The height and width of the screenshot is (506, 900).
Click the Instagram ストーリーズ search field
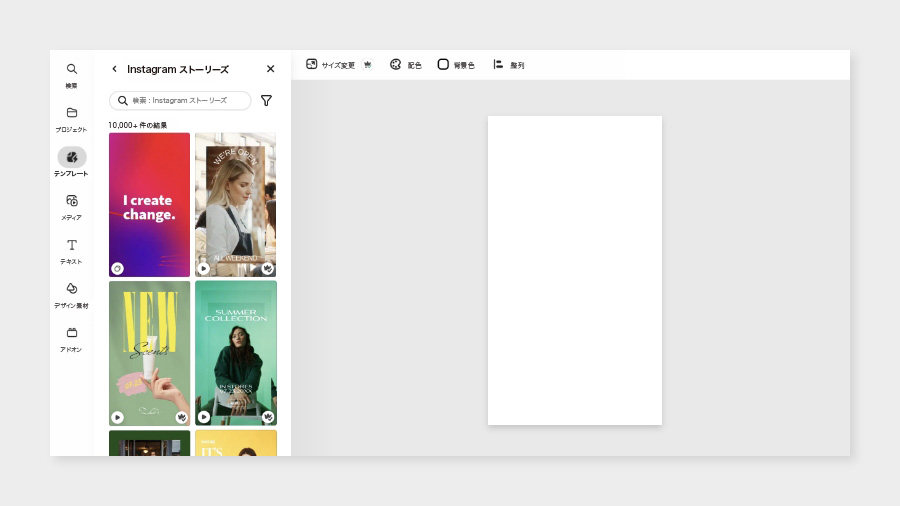(x=180, y=100)
